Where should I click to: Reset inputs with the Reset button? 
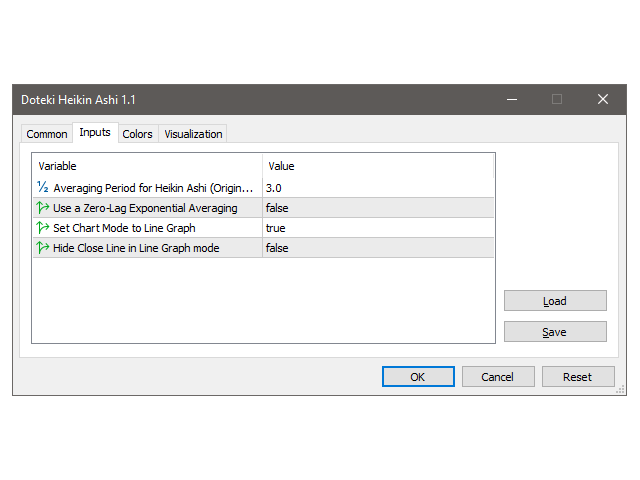coord(578,376)
